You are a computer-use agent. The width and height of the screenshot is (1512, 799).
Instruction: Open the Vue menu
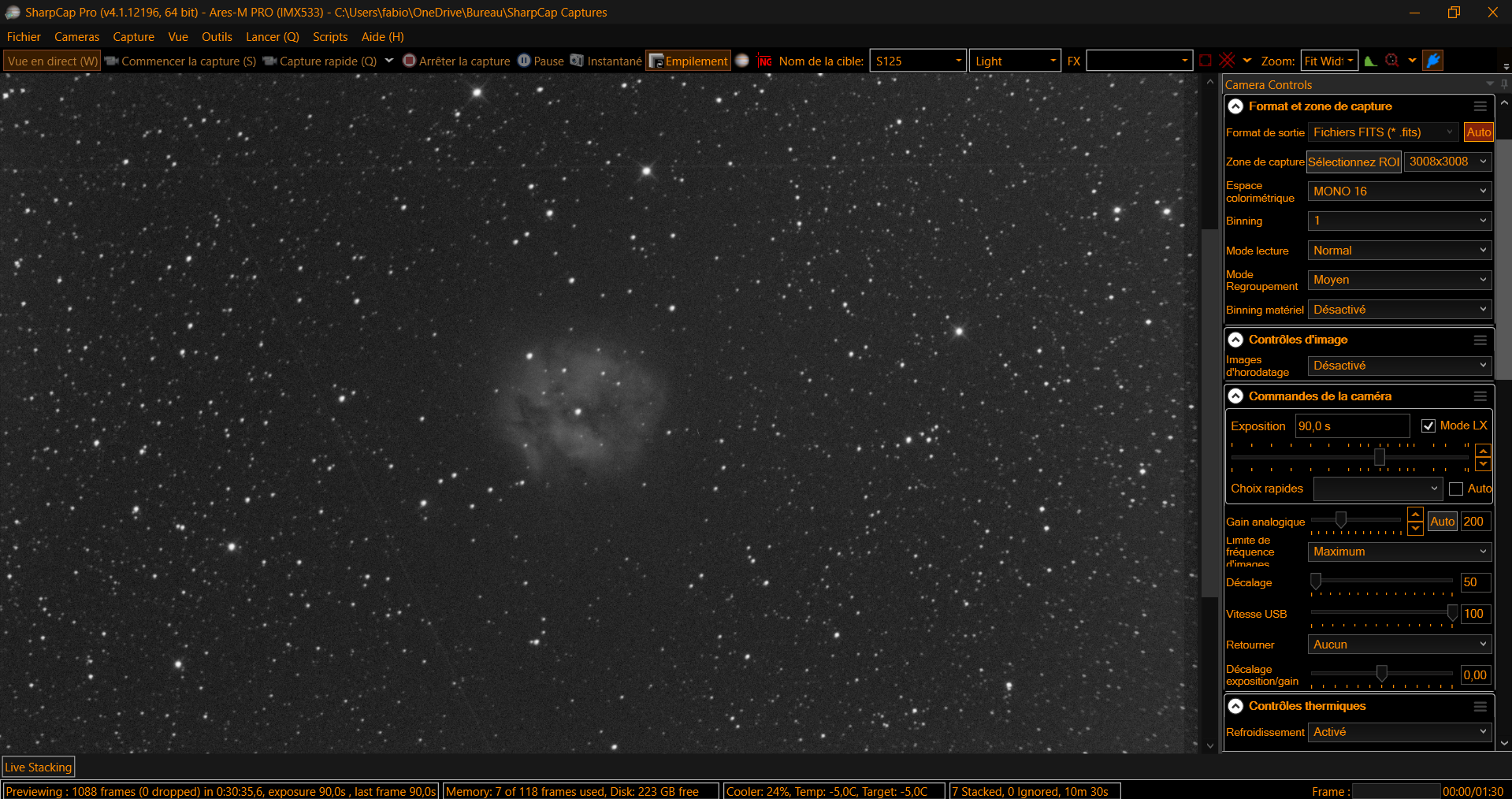pos(178,37)
